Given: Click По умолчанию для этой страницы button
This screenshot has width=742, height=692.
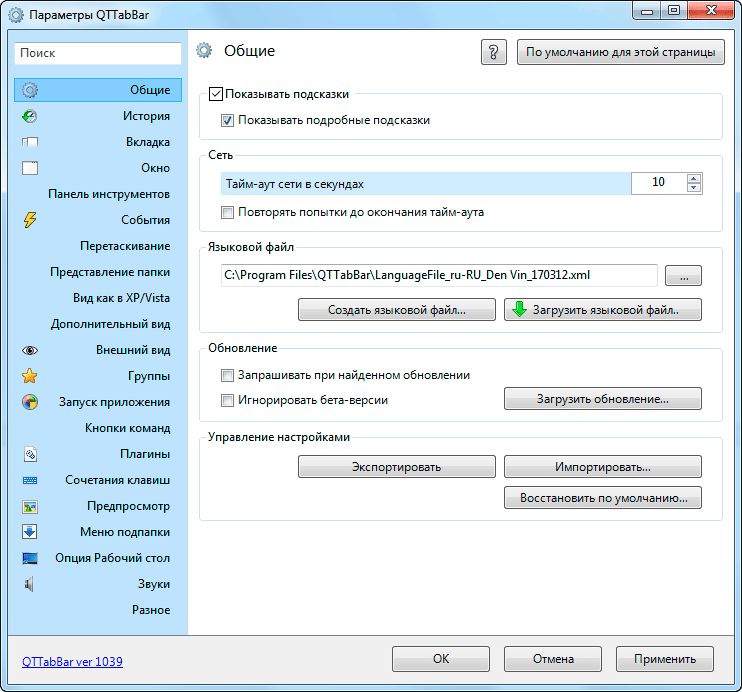Looking at the screenshot, I should point(620,52).
